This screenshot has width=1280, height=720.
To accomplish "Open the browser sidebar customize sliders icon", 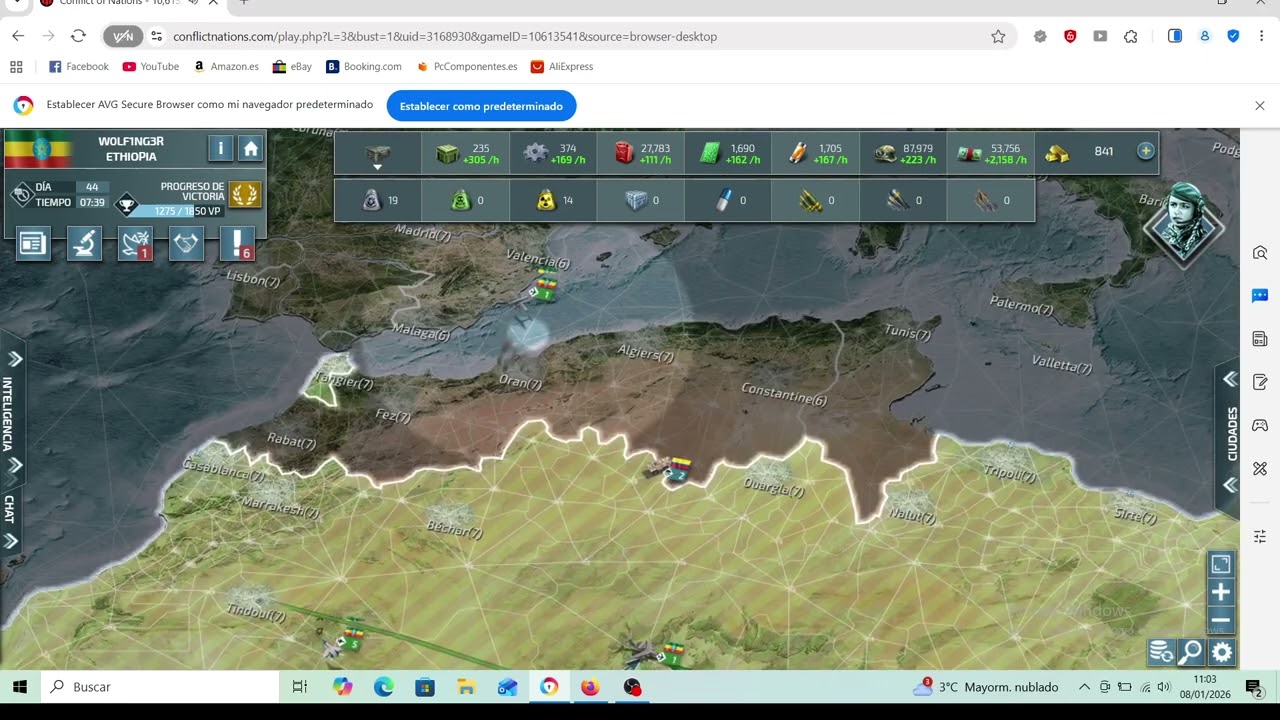I will [x=1260, y=537].
